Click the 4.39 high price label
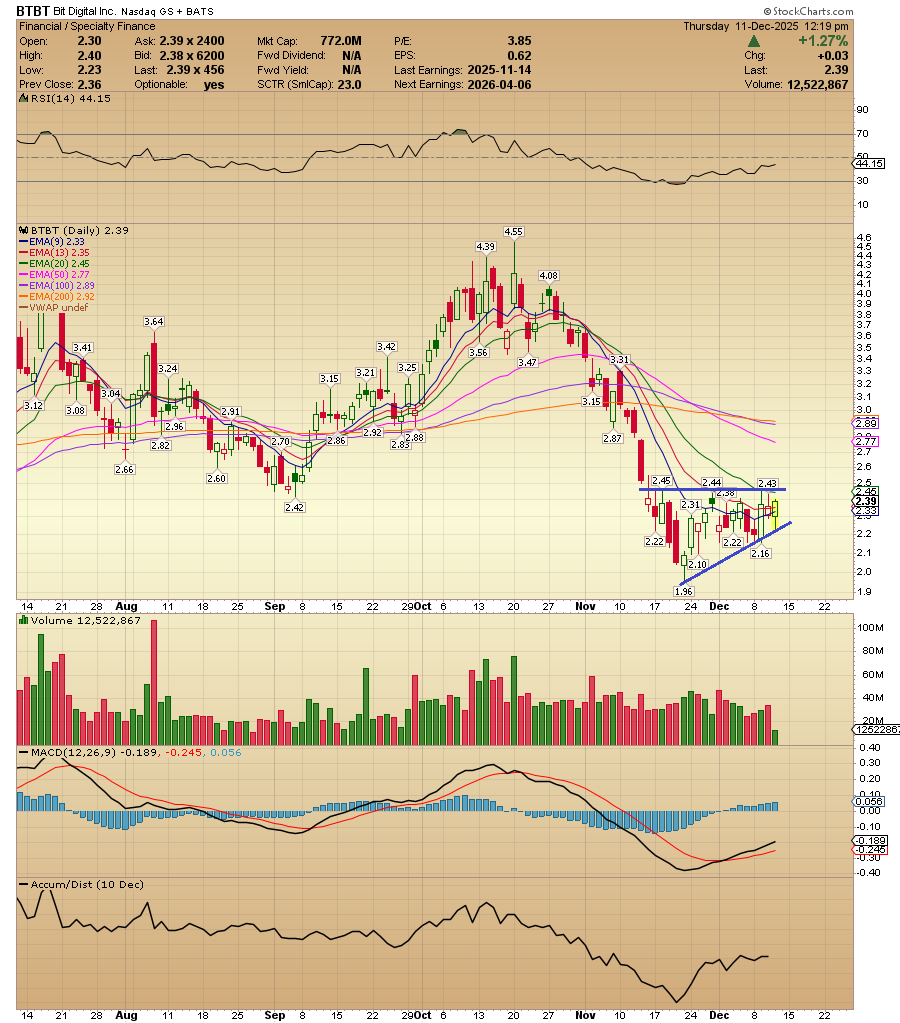 tap(486, 247)
